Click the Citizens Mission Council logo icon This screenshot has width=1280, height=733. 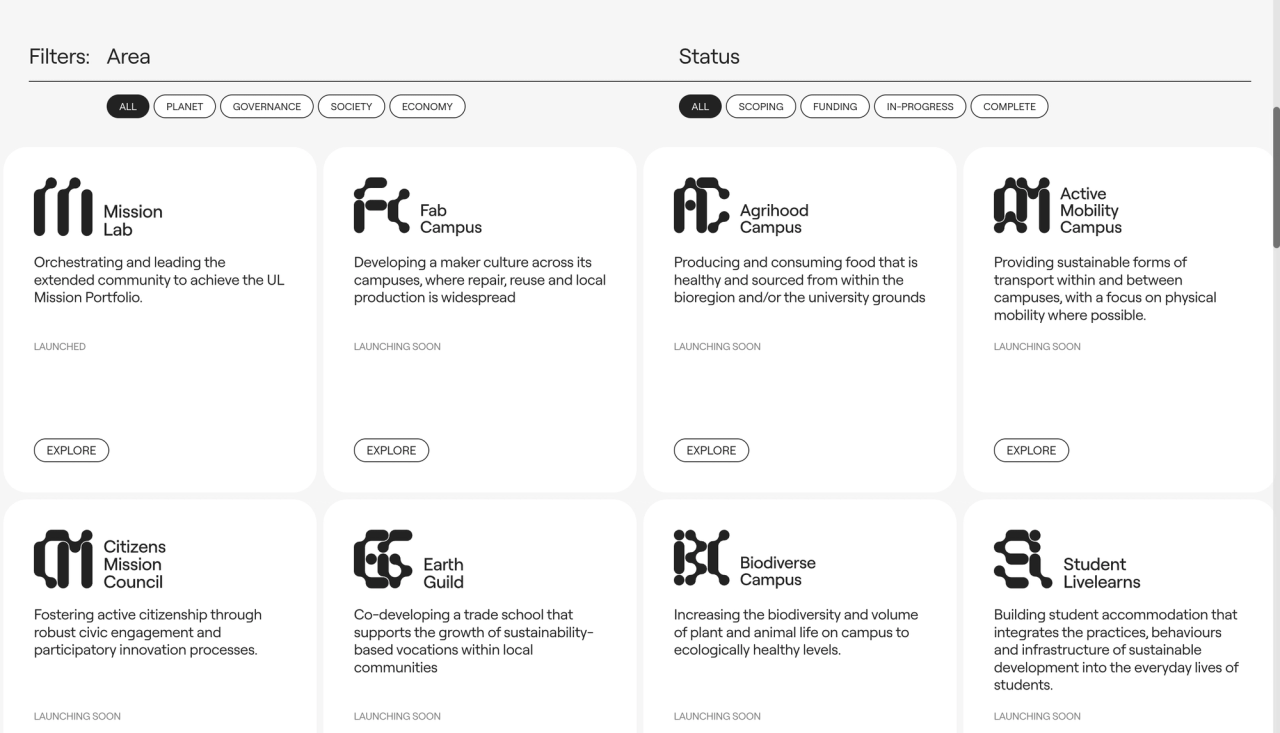[61, 557]
